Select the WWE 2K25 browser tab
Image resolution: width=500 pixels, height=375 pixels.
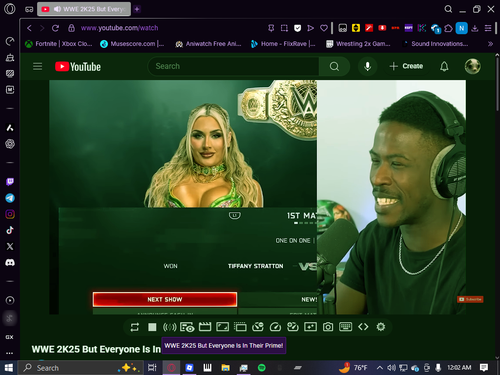tap(84, 9)
